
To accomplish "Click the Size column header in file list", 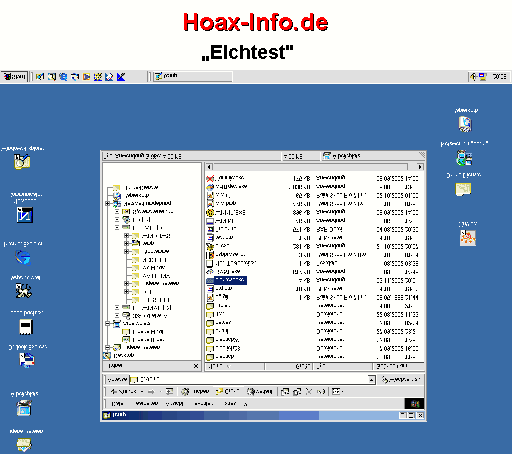I will [x=288, y=366].
